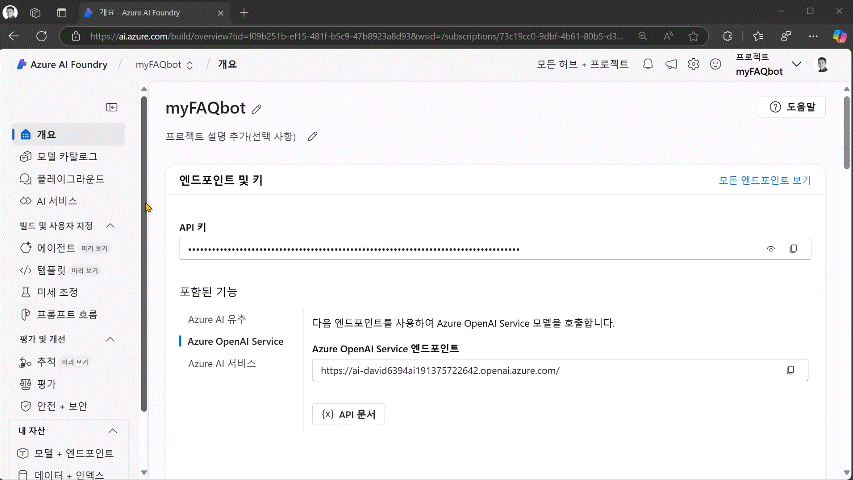Select the Azure AI 유추 tab

coord(217,319)
